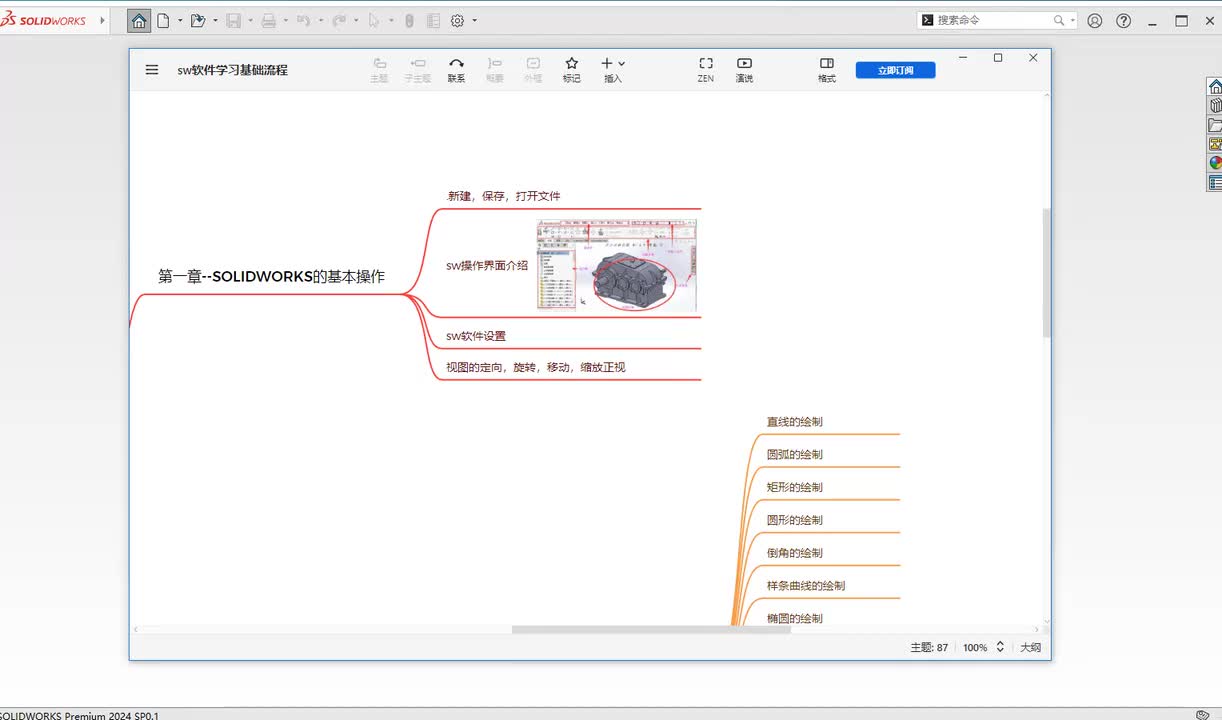Click the 联系 relationship tool
Image resolution: width=1222 pixels, height=720 pixels.
[x=456, y=70]
